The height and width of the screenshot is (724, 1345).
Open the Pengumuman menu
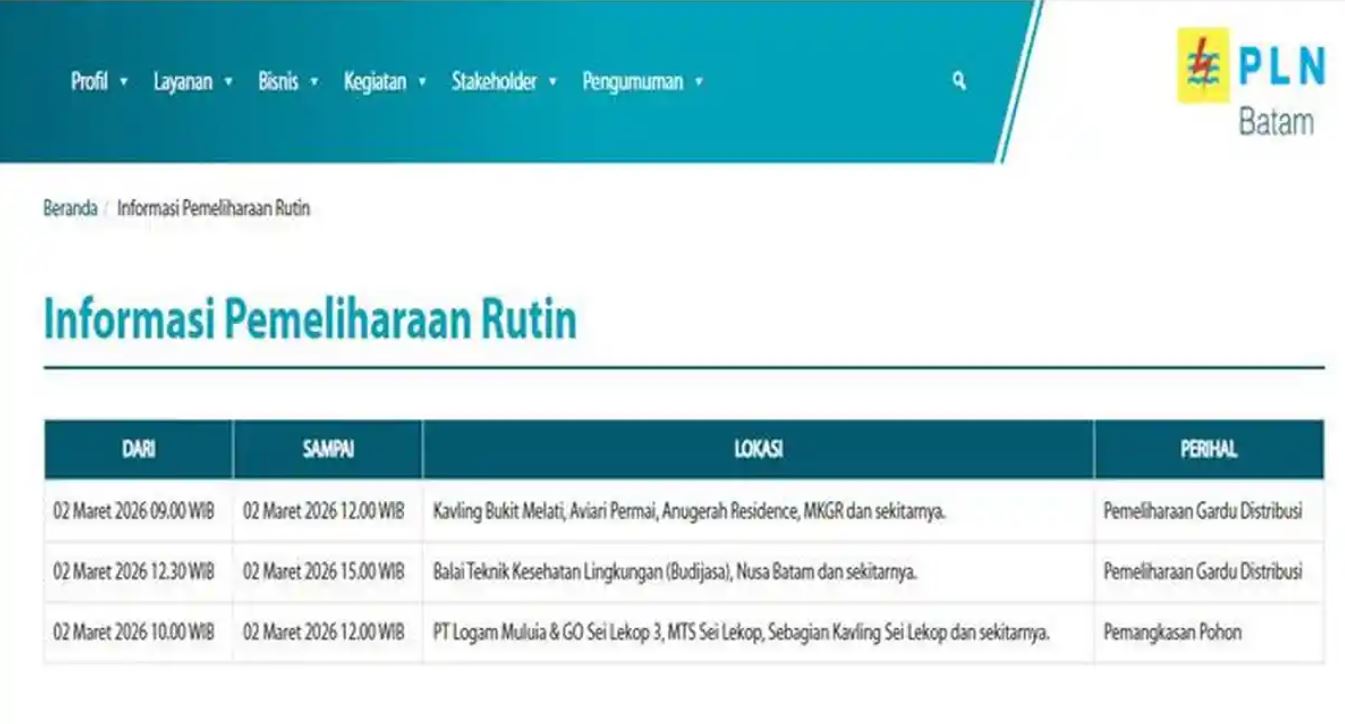632,82
